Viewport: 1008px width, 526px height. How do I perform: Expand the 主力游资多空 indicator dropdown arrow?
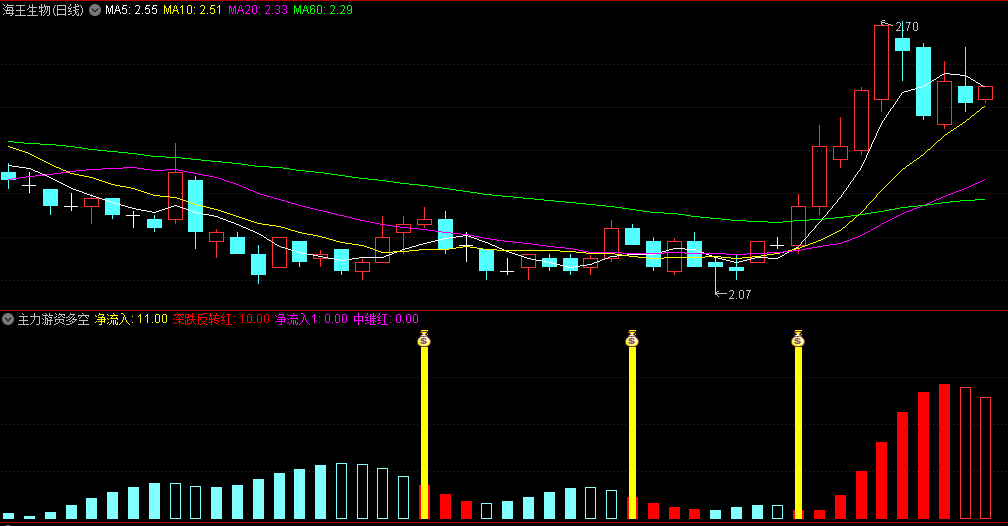pos(8,319)
